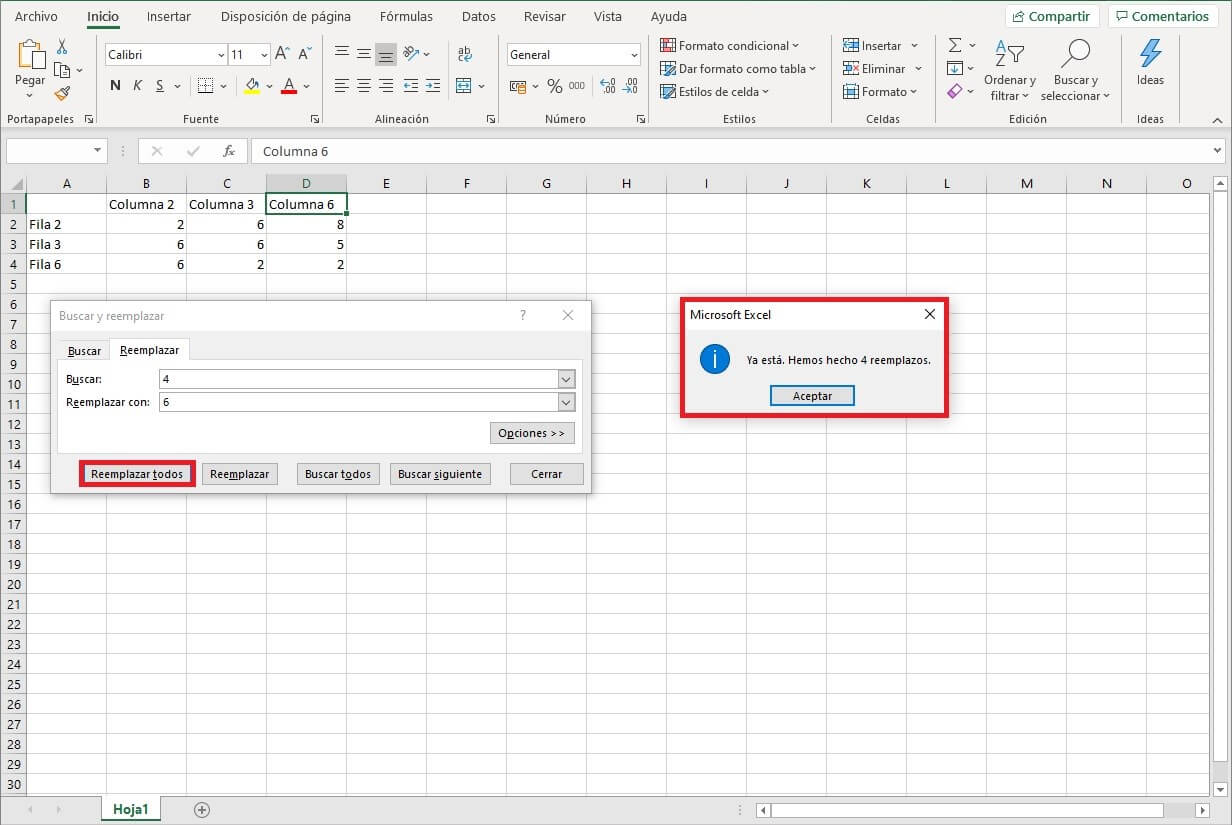Open the Calibri font name dropdown
The height and width of the screenshot is (825, 1232).
tap(221, 55)
